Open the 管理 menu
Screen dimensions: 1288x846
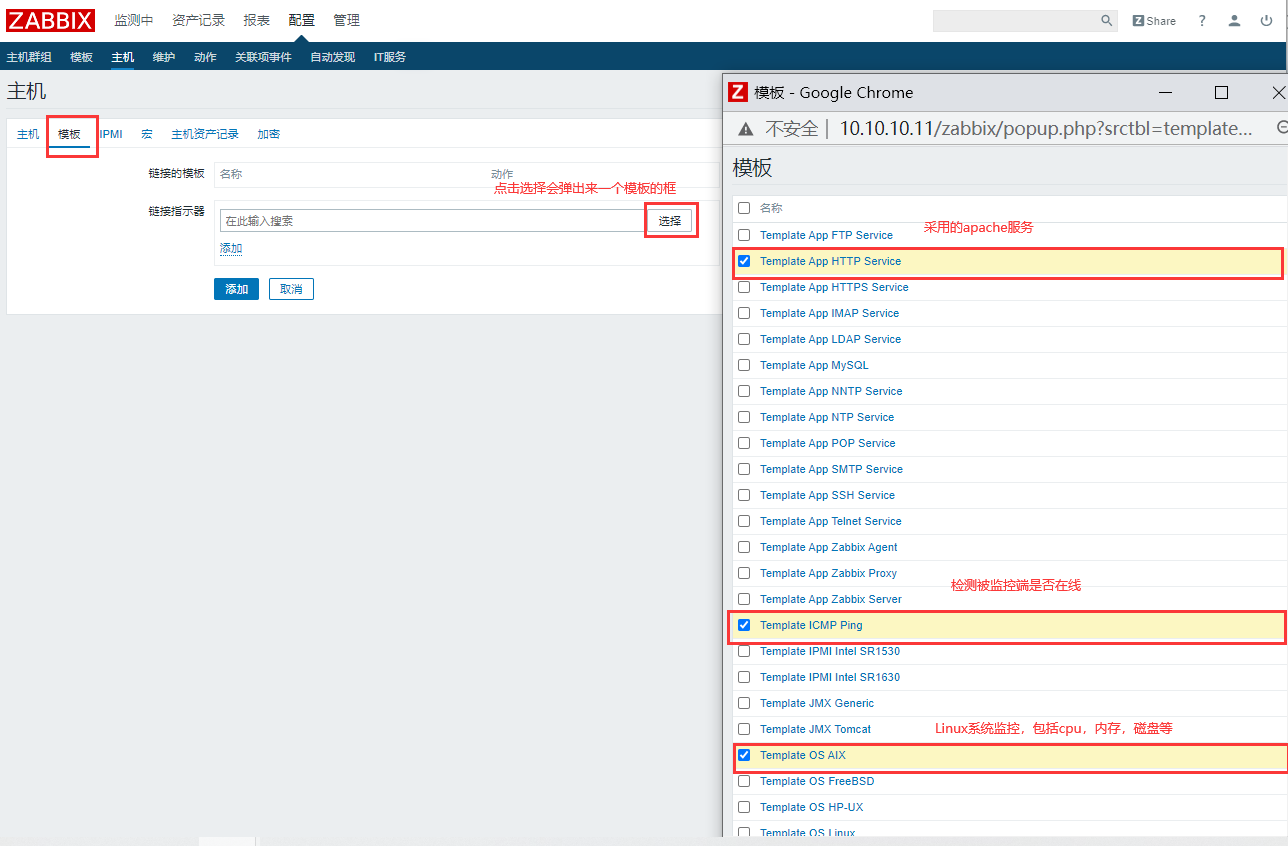pyautogui.click(x=347, y=20)
